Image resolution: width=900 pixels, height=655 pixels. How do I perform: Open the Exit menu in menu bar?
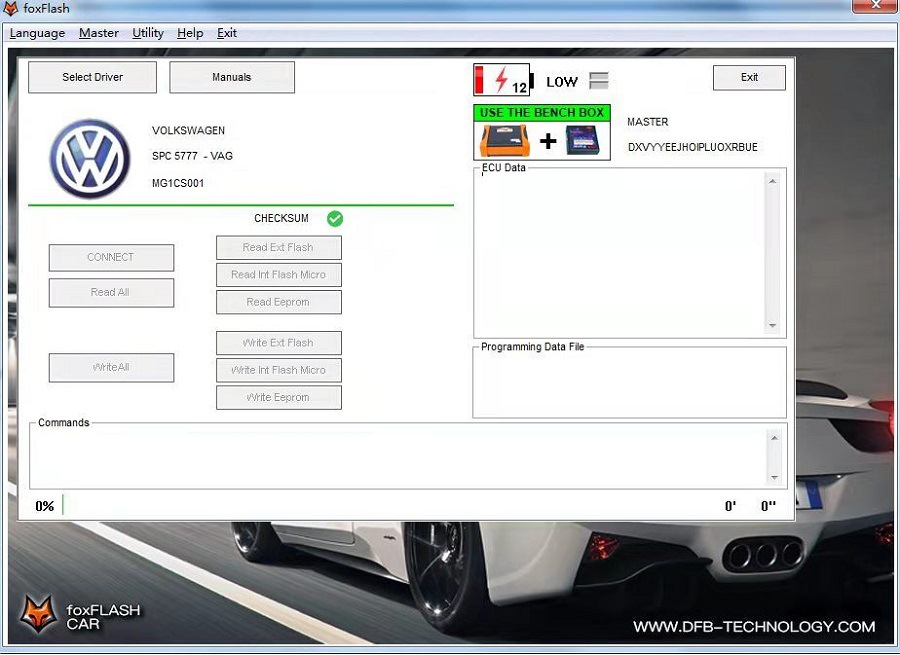(227, 33)
